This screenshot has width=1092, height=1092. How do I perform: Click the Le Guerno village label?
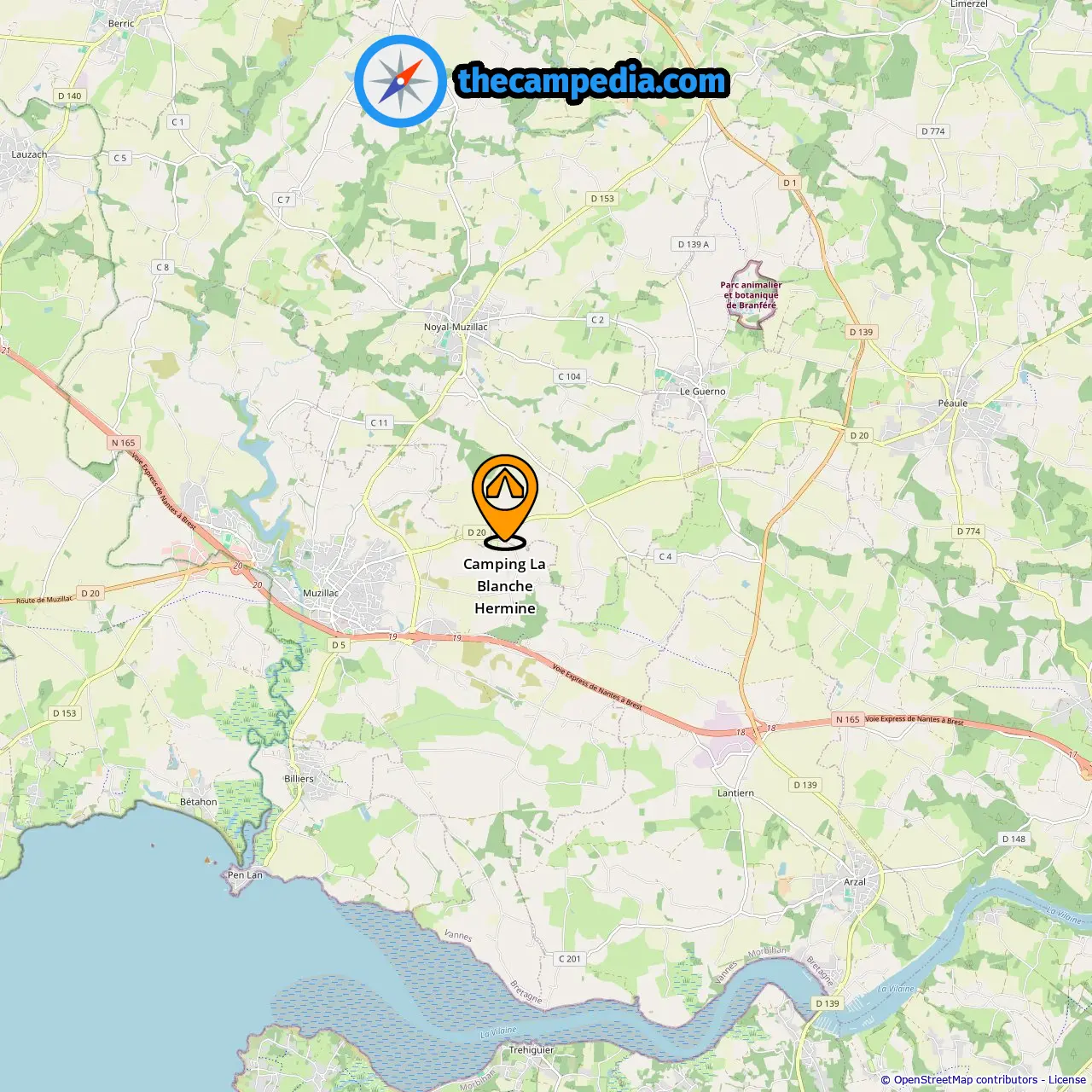pyautogui.click(x=702, y=392)
